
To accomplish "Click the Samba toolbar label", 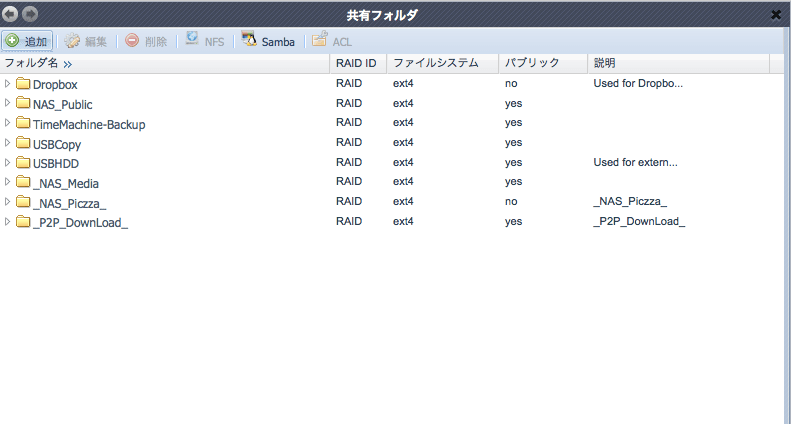I will point(278,42).
